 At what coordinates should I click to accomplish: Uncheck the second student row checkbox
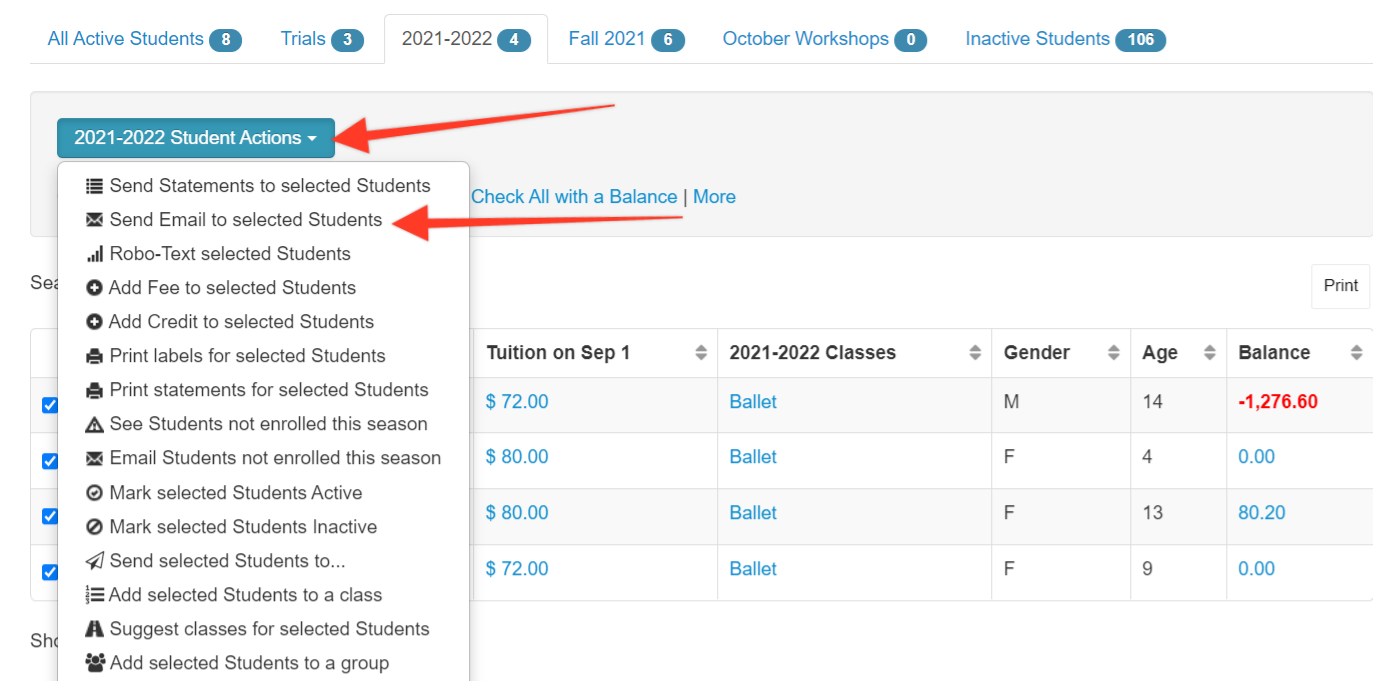[50, 461]
